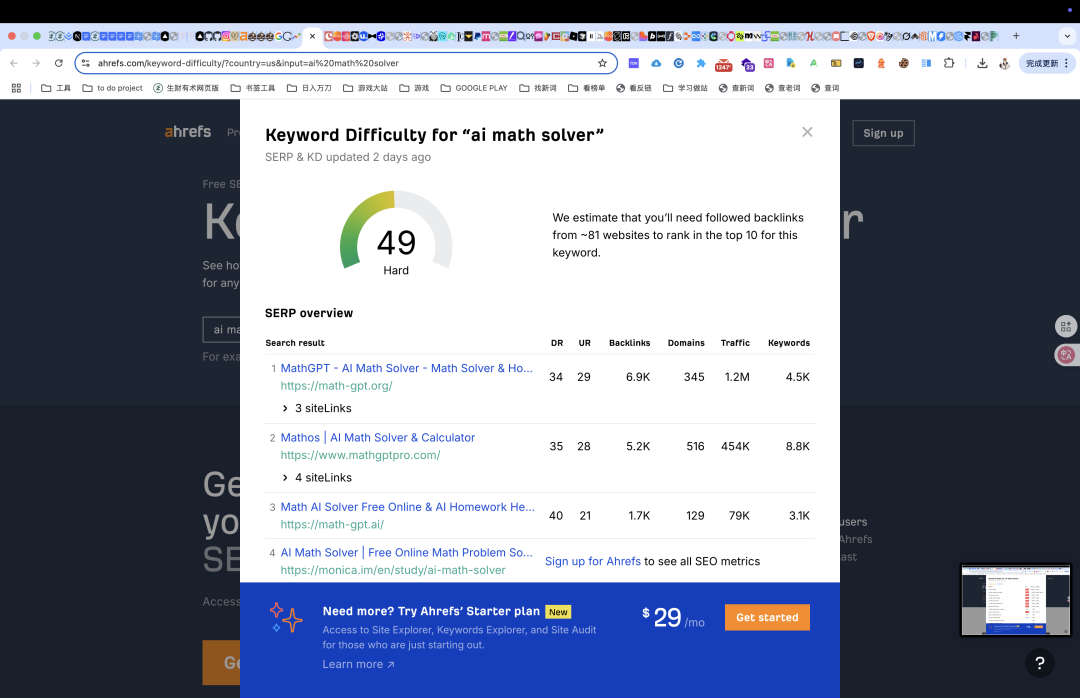Viewport: 1080px width, 698px height.
Task: Open the monica.im ai-math-solver URL link
Action: click(393, 570)
